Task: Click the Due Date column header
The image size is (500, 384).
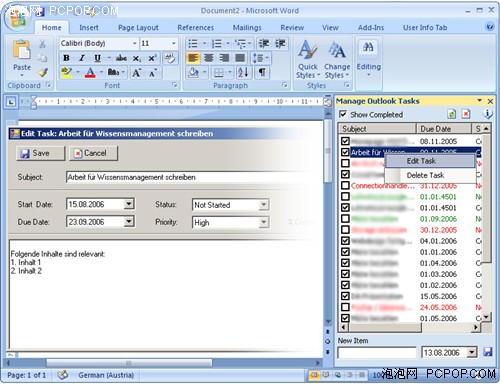Action: click(443, 129)
